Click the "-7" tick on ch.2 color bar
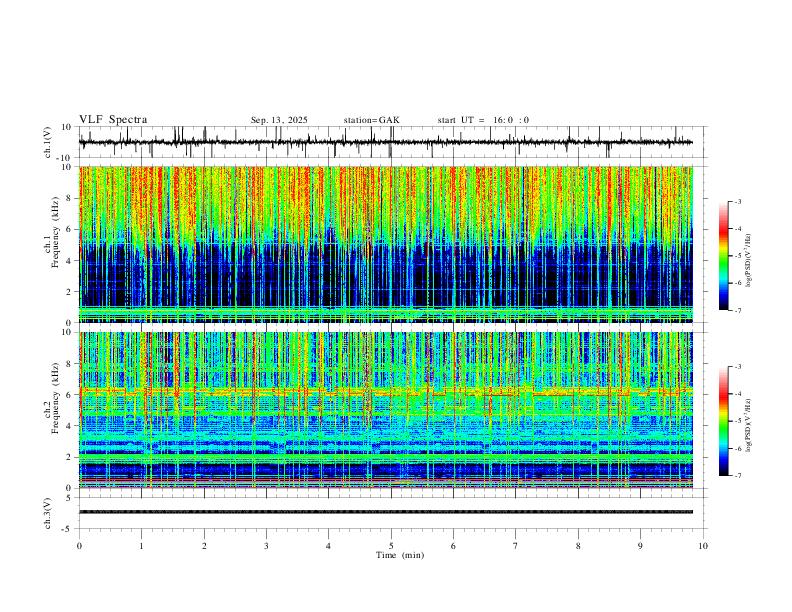 (738, 476)
